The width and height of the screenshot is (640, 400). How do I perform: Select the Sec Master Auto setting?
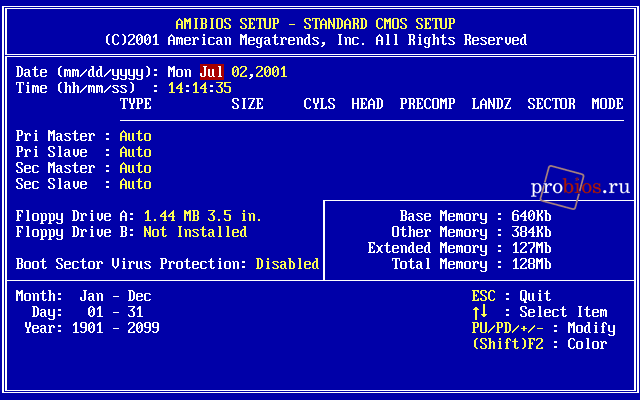[136, 168]
